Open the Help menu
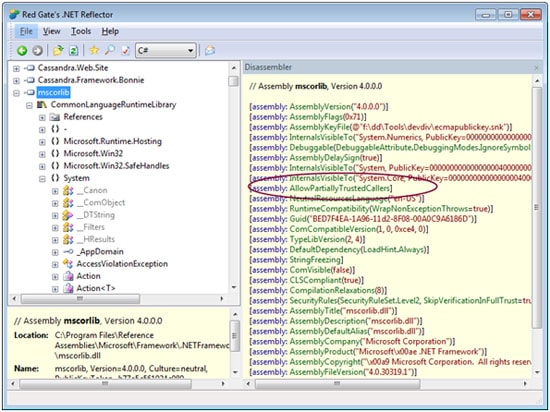The image size is (550, 412). tap(110, 31)
